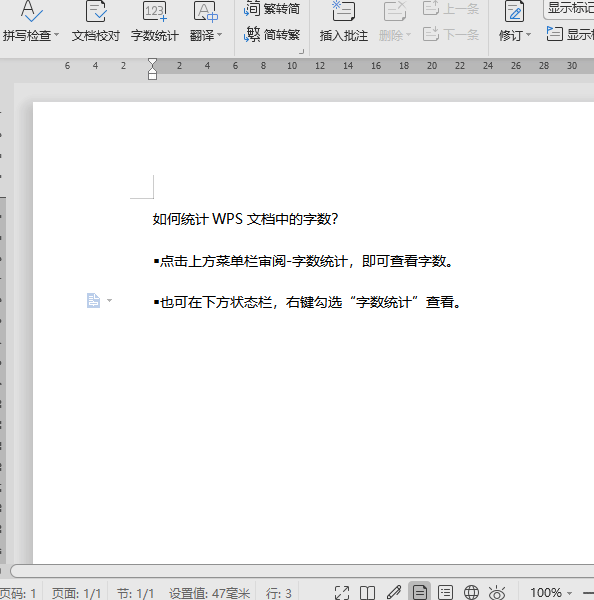594x600 pixels.
Task: Toggle page layout view button
Action: pyautogui.click(x=419, y=592)
